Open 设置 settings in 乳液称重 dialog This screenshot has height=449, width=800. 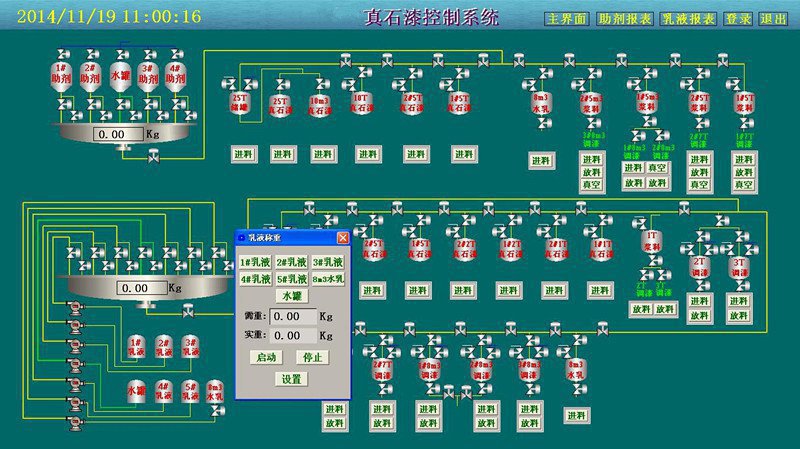(291, 379)
